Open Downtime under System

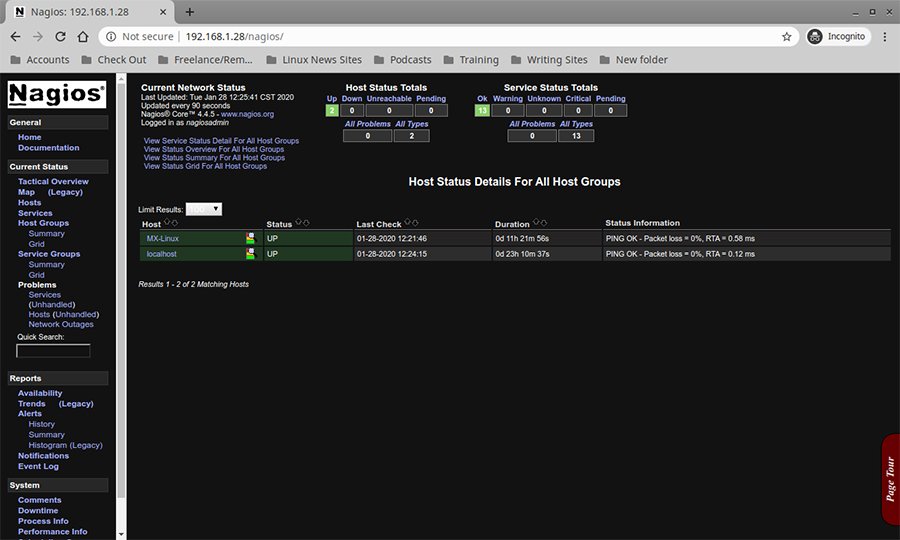(x=38, y=511)
